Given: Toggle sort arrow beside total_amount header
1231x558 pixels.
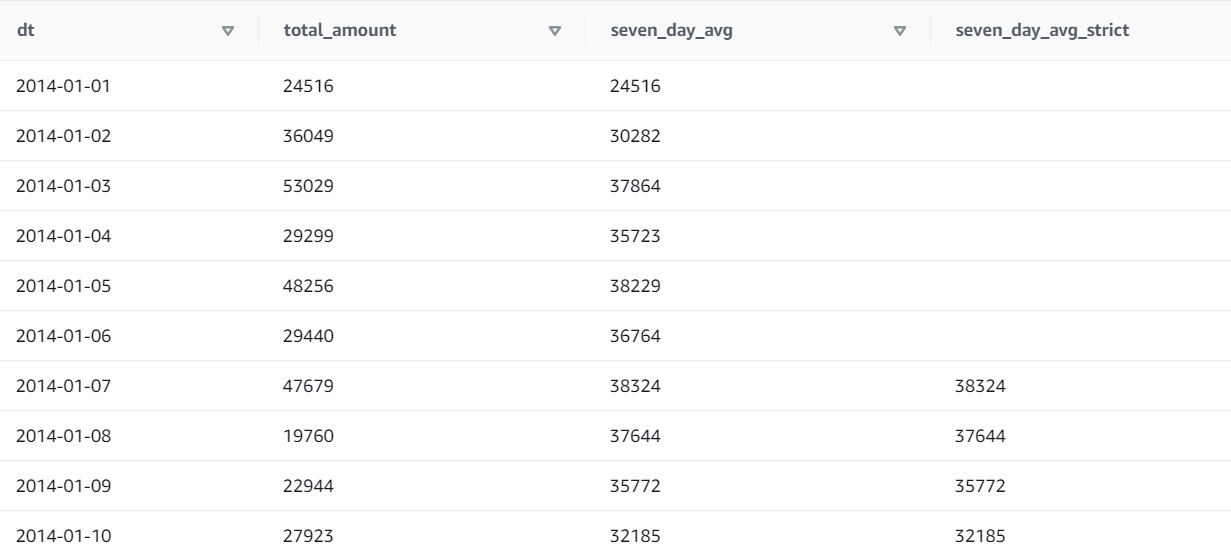Looking at the screenshot, I should [x=555, y=31].
